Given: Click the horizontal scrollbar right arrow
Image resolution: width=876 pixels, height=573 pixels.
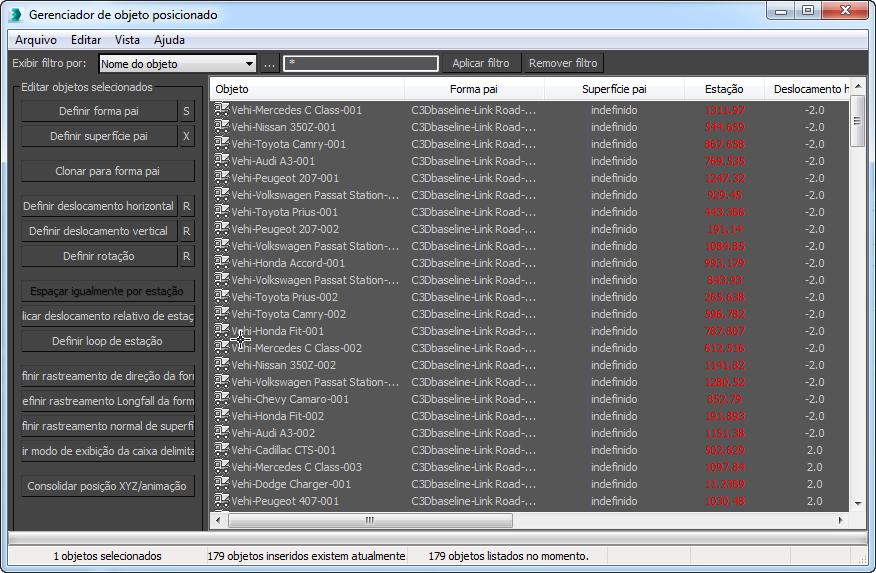Looking at the screenshot, I should 840,521.
